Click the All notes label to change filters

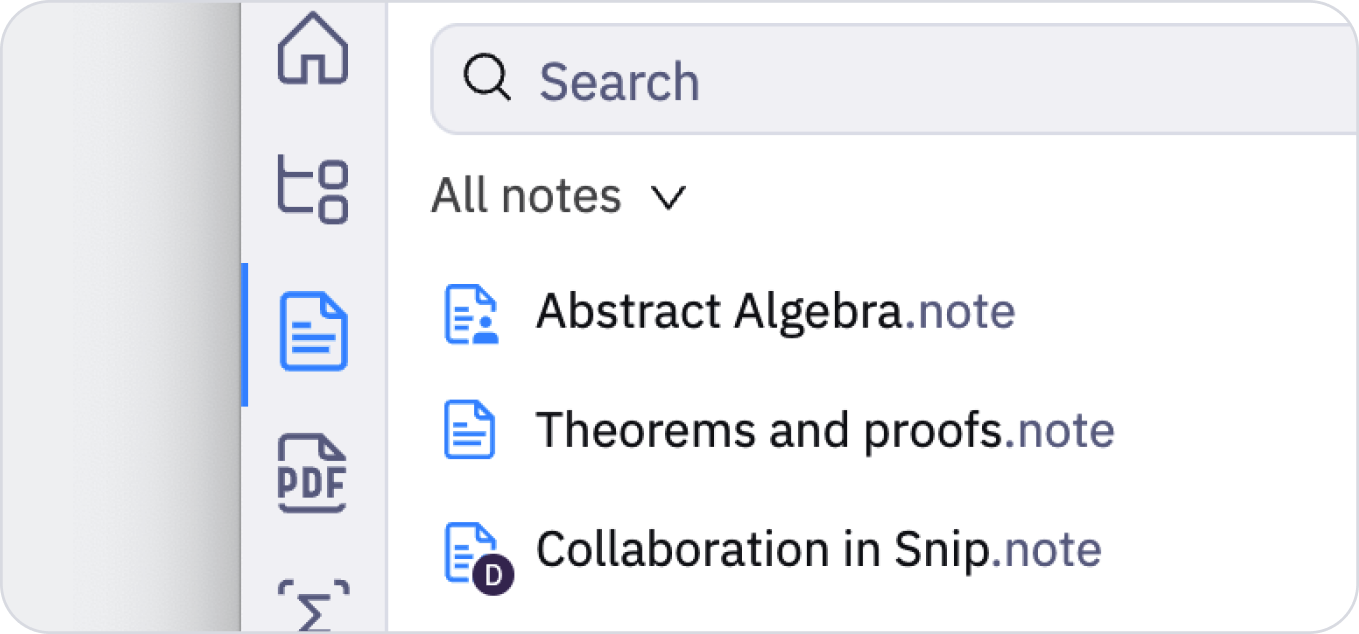pos(524,196)
